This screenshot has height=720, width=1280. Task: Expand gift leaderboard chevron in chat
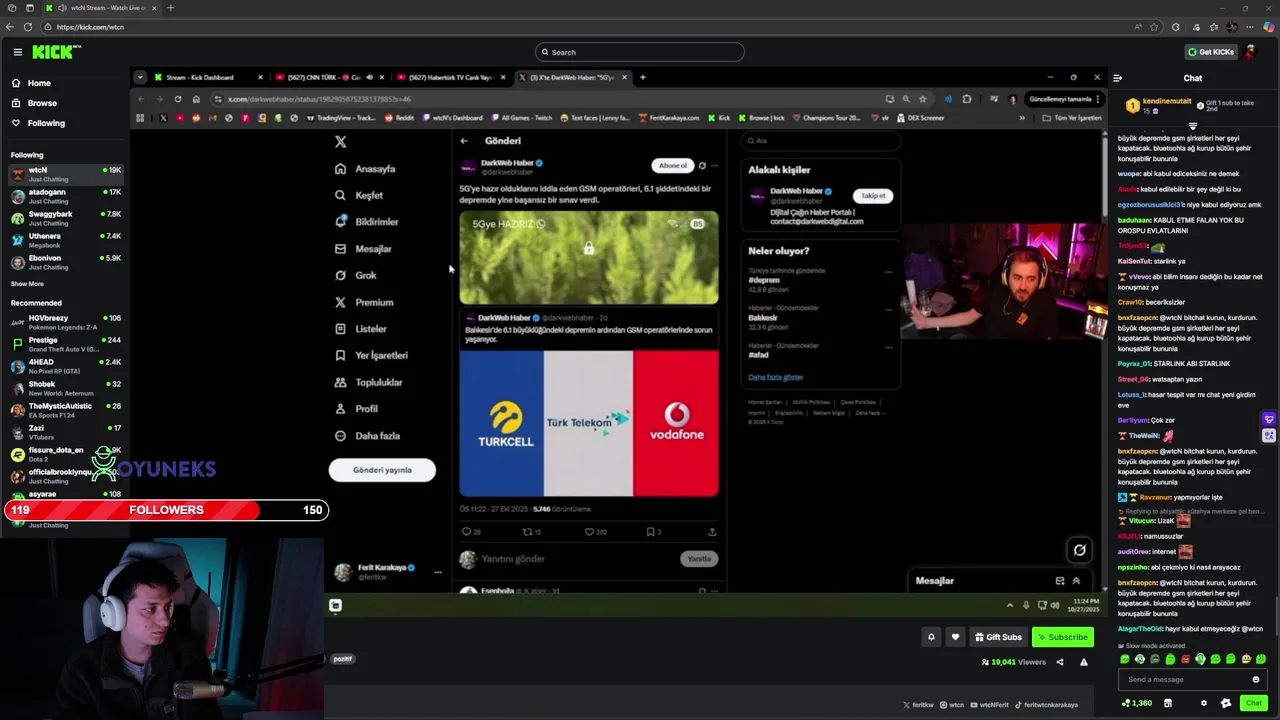tap(1192, 127)
